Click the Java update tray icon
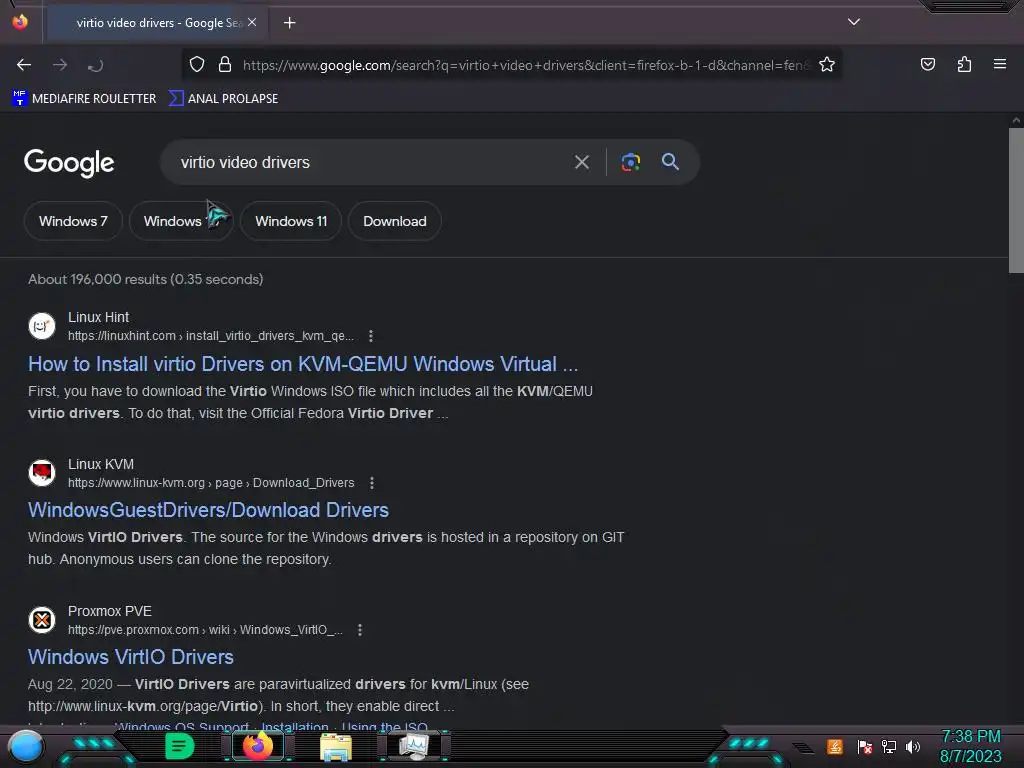This screenshot has height=768, width=1024. point(835,746)
